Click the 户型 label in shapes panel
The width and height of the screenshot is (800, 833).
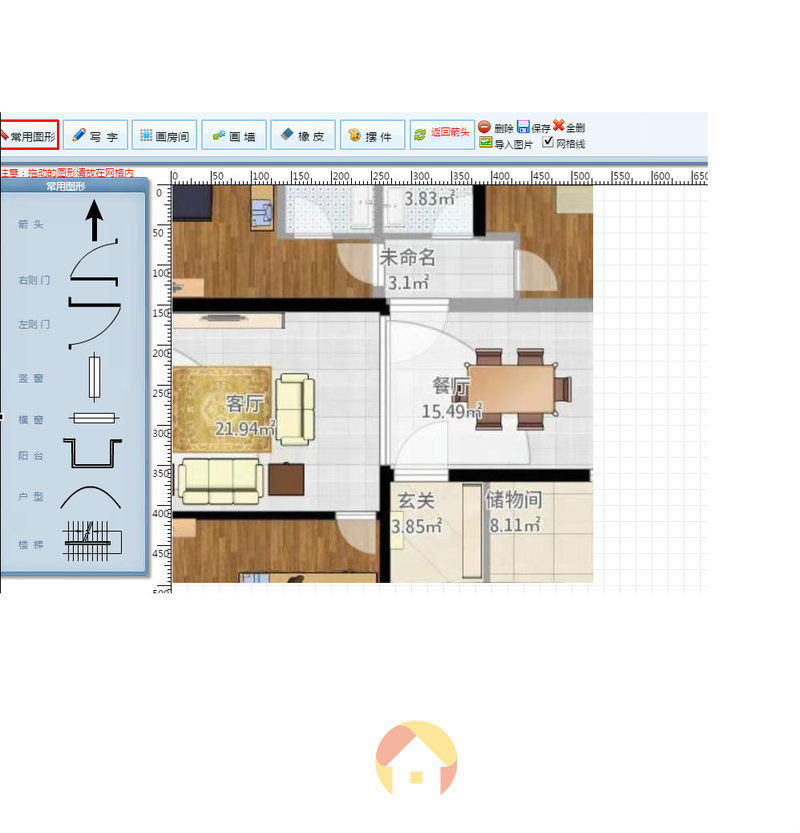[31, 497]
